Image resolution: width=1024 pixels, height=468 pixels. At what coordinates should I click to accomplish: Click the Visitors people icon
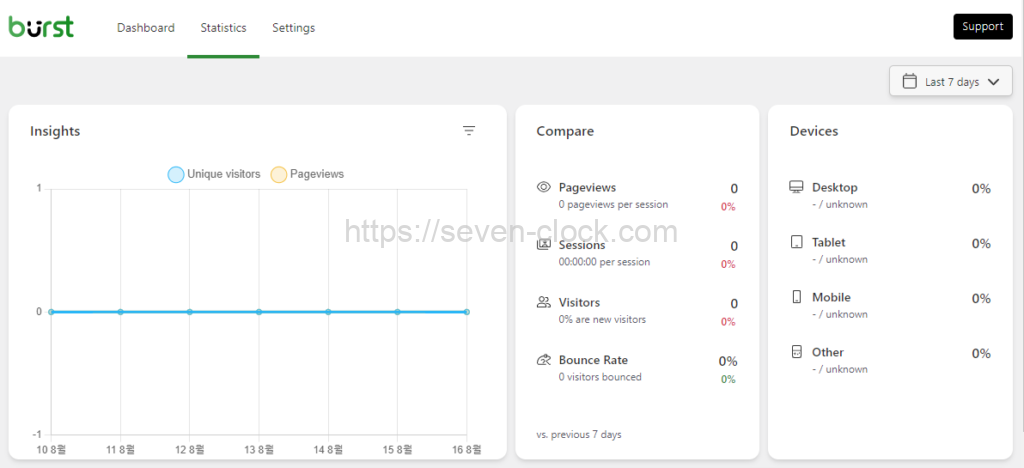pos(544,302)
